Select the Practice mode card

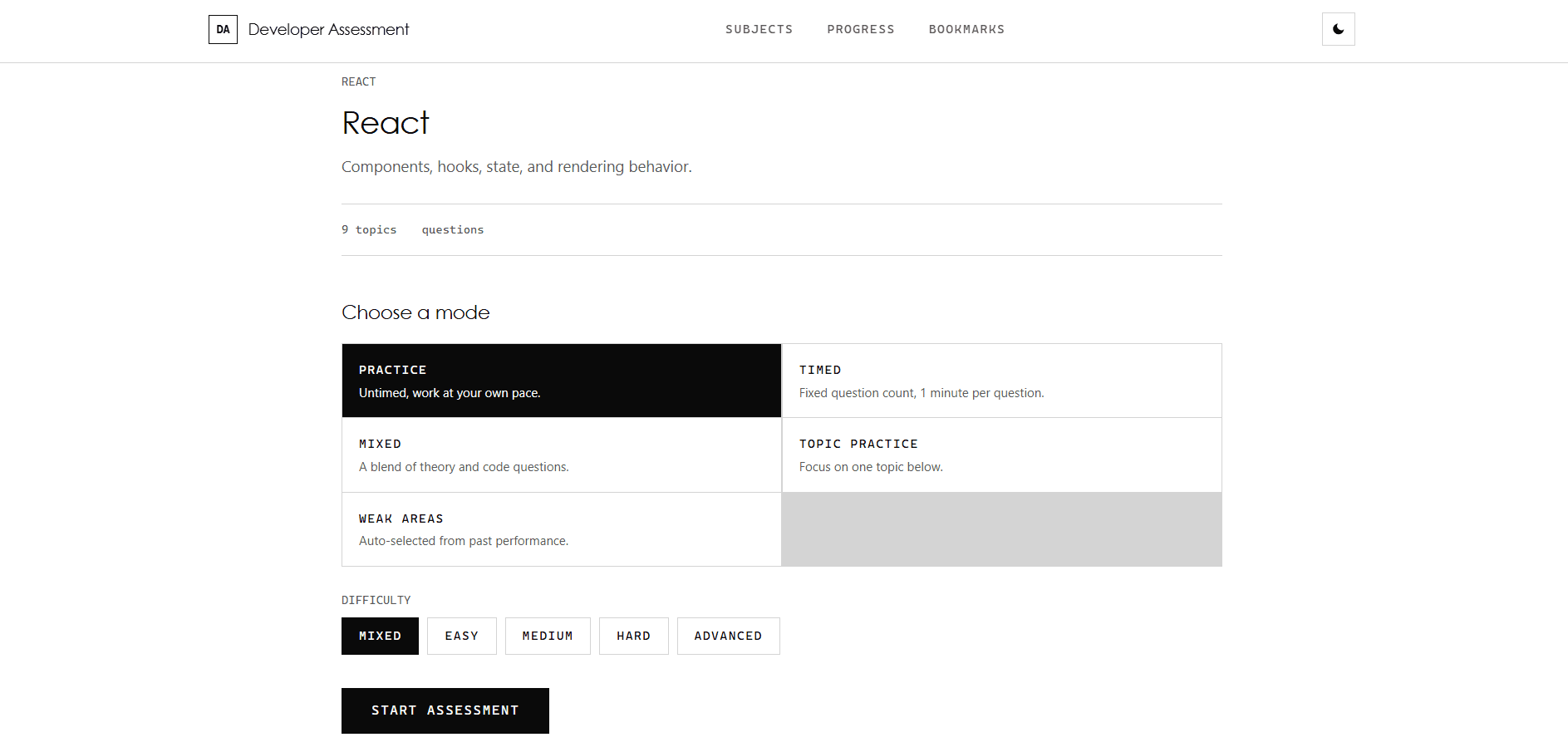pyautogui.click(x=562, y=381)
